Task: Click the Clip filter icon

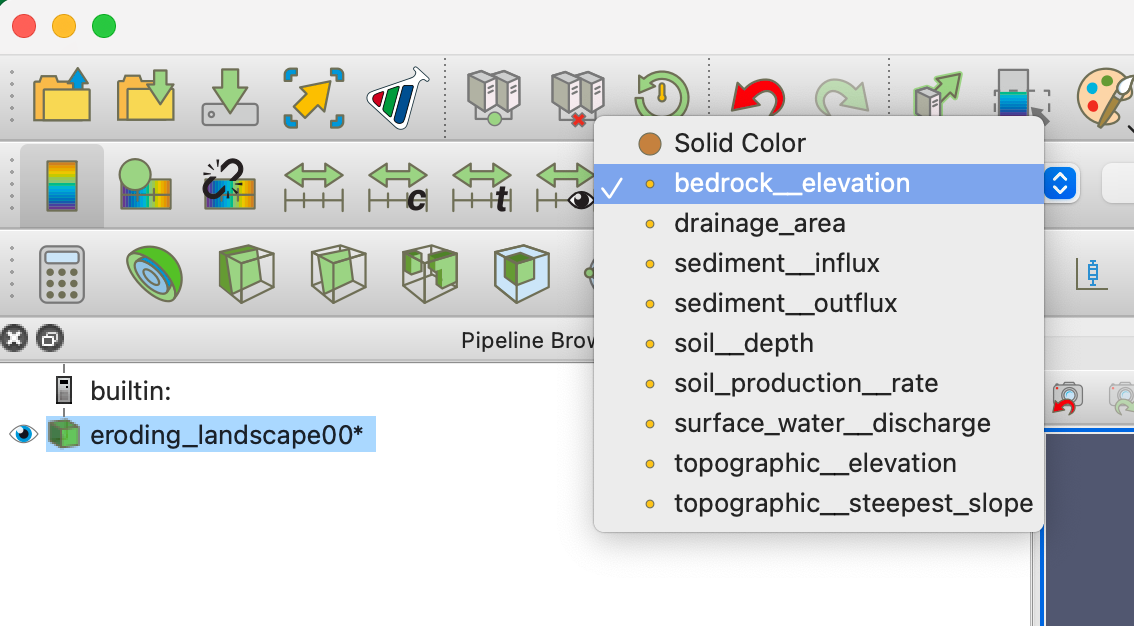Action: tap(246, 274)
